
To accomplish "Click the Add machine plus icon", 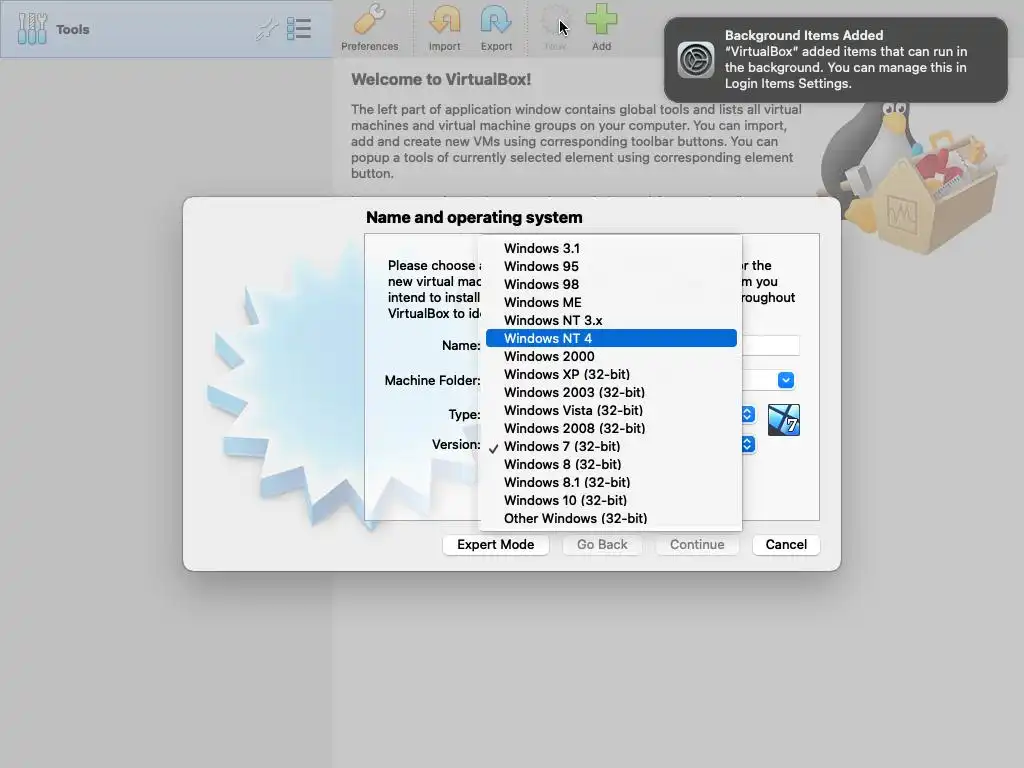I will (601, 28).
